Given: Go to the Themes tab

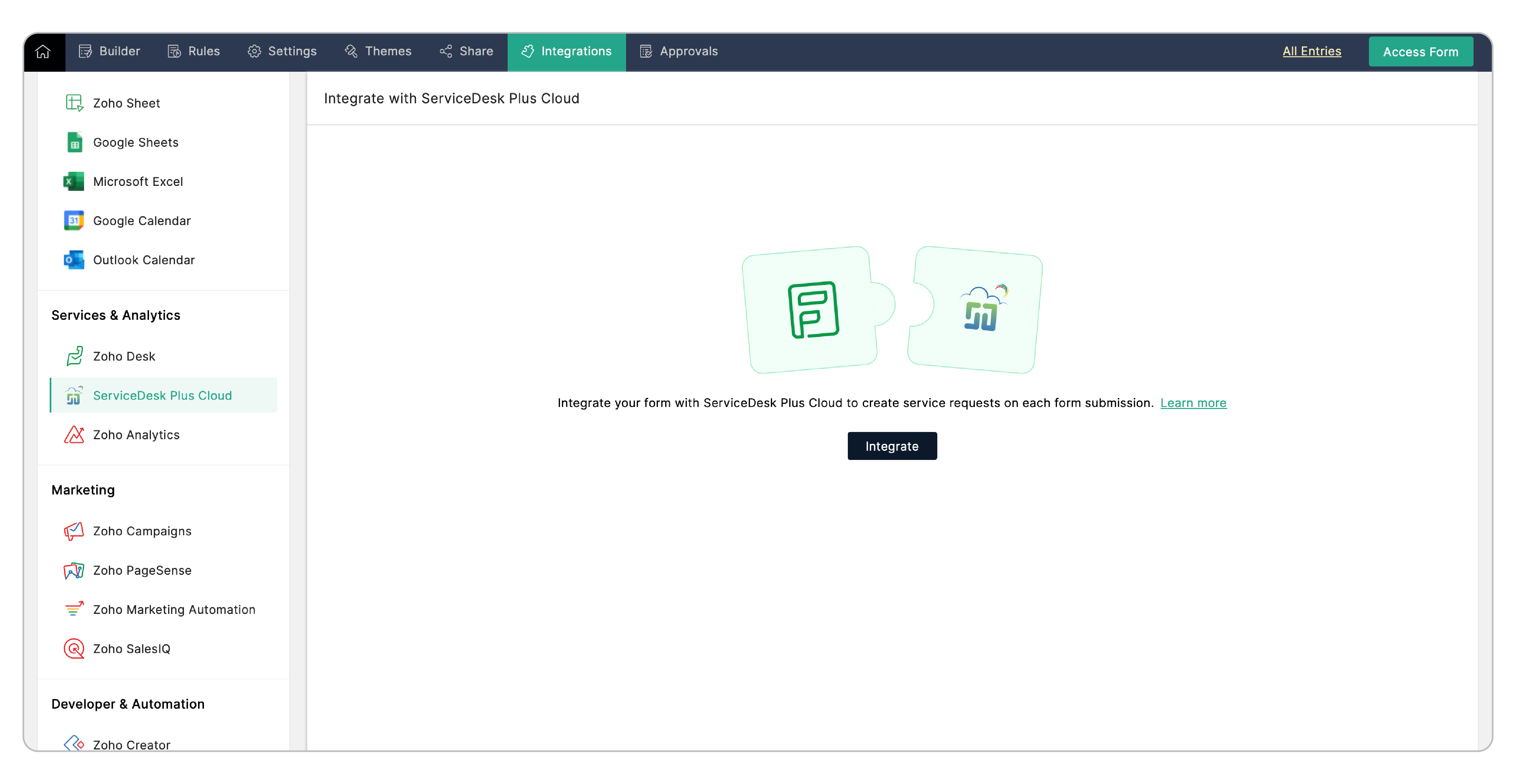Looking at the screenshot, I should coord(378,52).
